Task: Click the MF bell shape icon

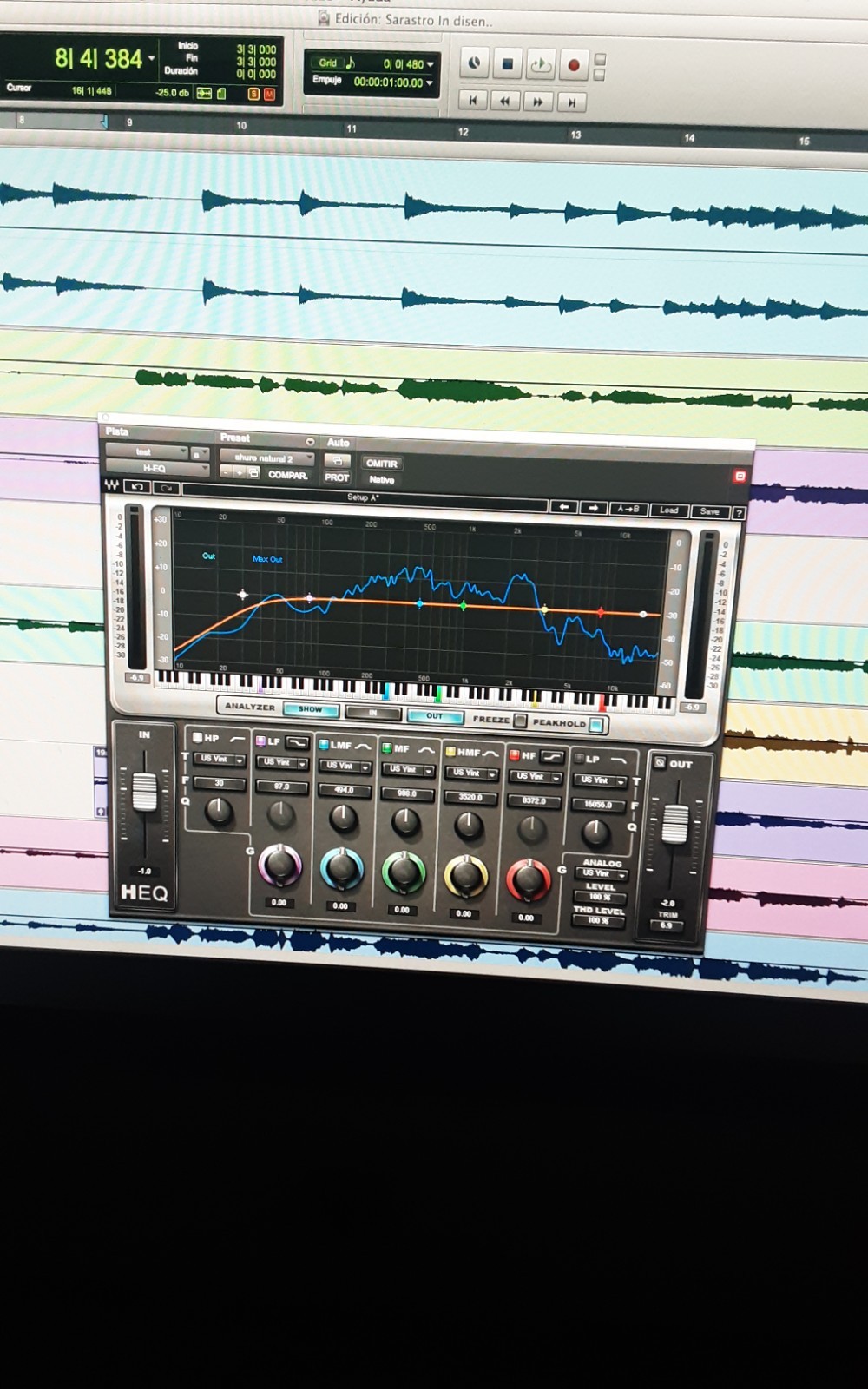Action: [x=425, y=749]
